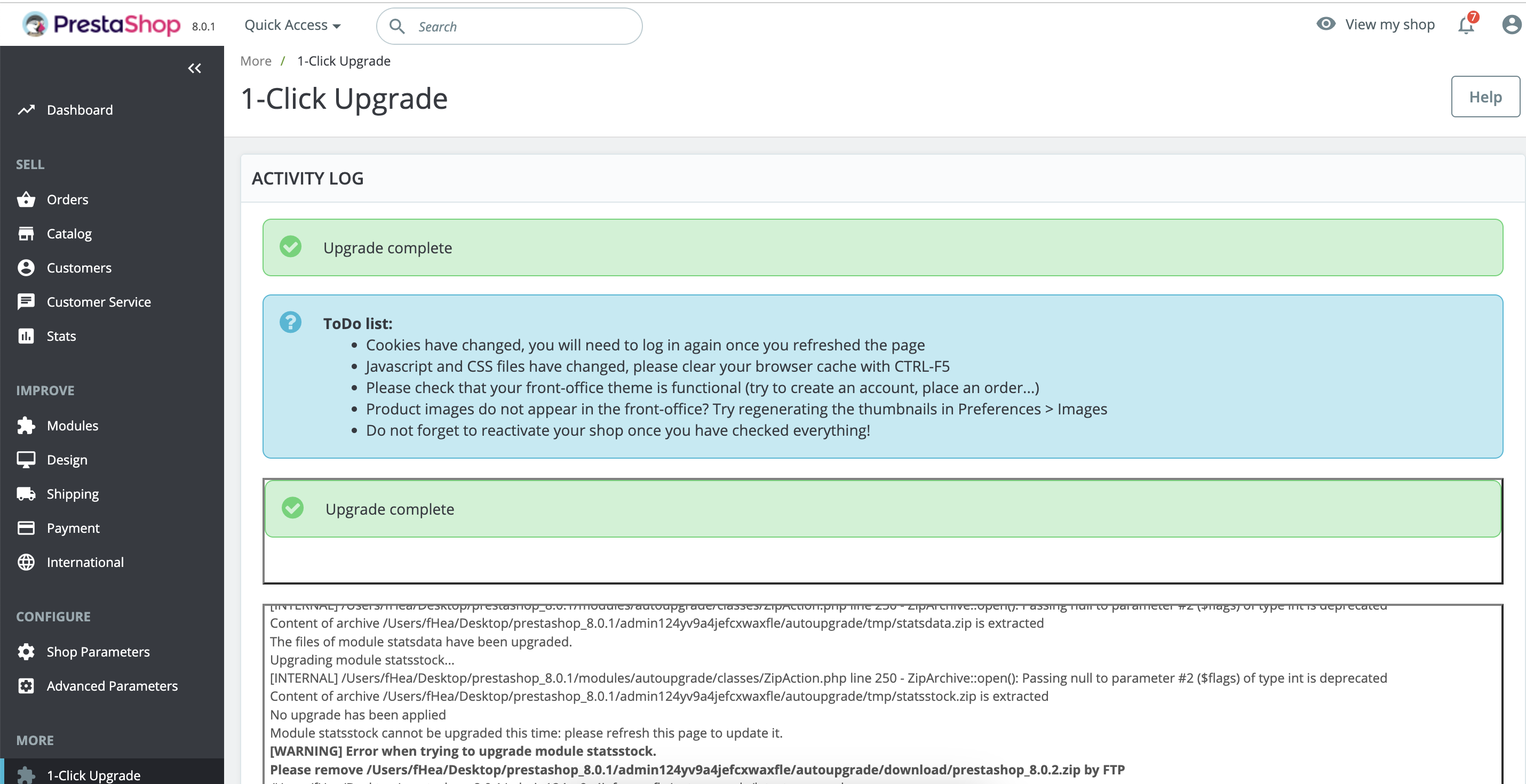Open Modules via the puzzle piece icon
The width and height of the screenshot is (1526, 784).
pyautogui.click(x=27, y=425)
